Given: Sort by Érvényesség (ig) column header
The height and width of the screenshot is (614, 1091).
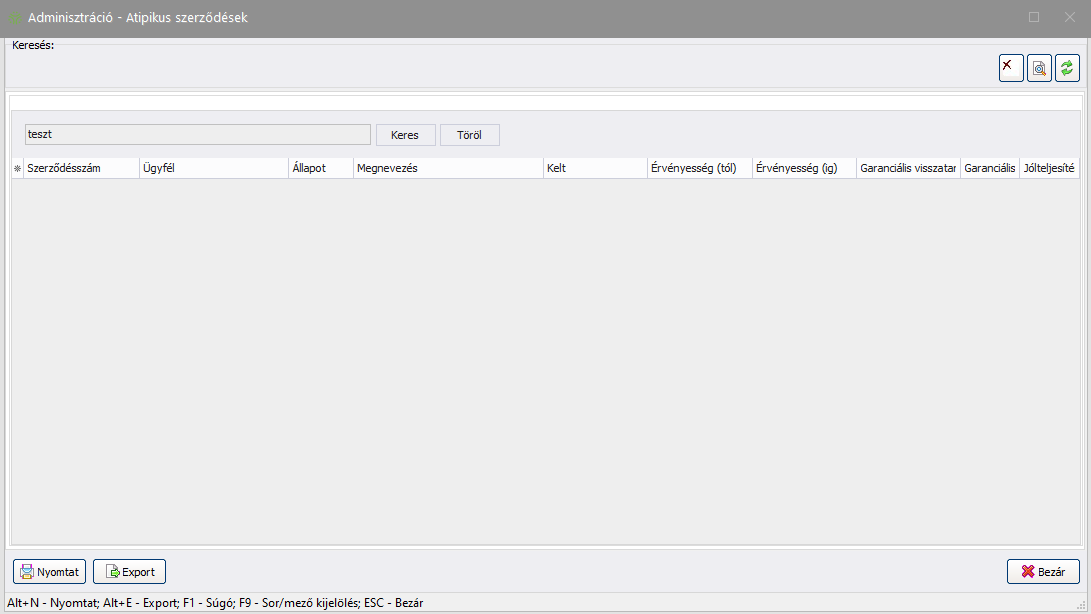Looking at the screenshot, I should click(x=803, y=169).
